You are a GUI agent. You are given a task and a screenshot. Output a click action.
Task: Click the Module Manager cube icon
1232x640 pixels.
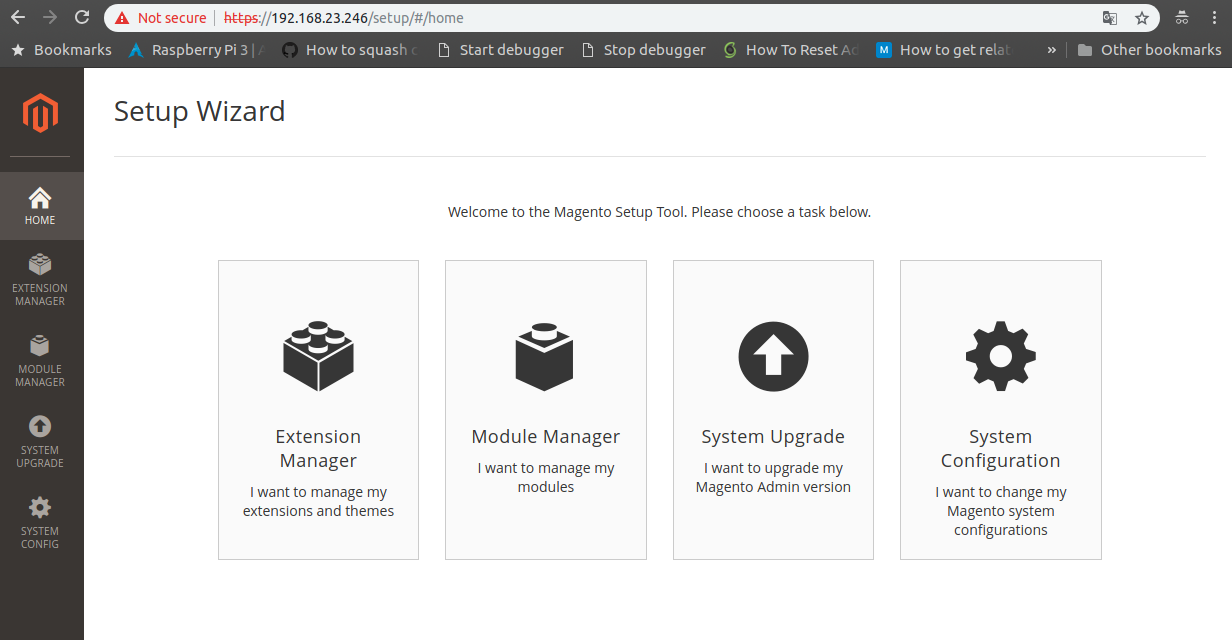point(545,356)
